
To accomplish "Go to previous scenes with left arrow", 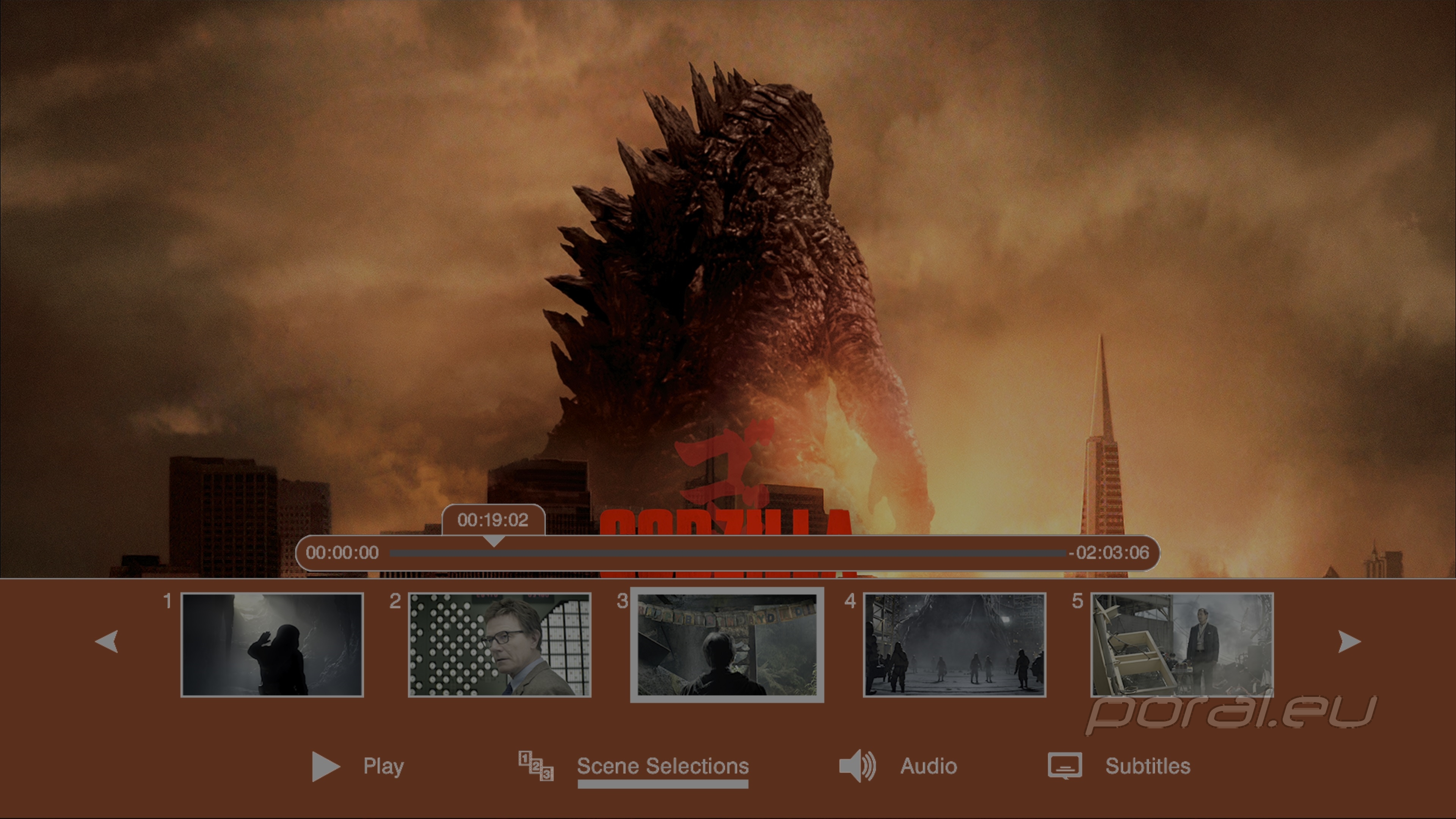I will coord(106,642).
